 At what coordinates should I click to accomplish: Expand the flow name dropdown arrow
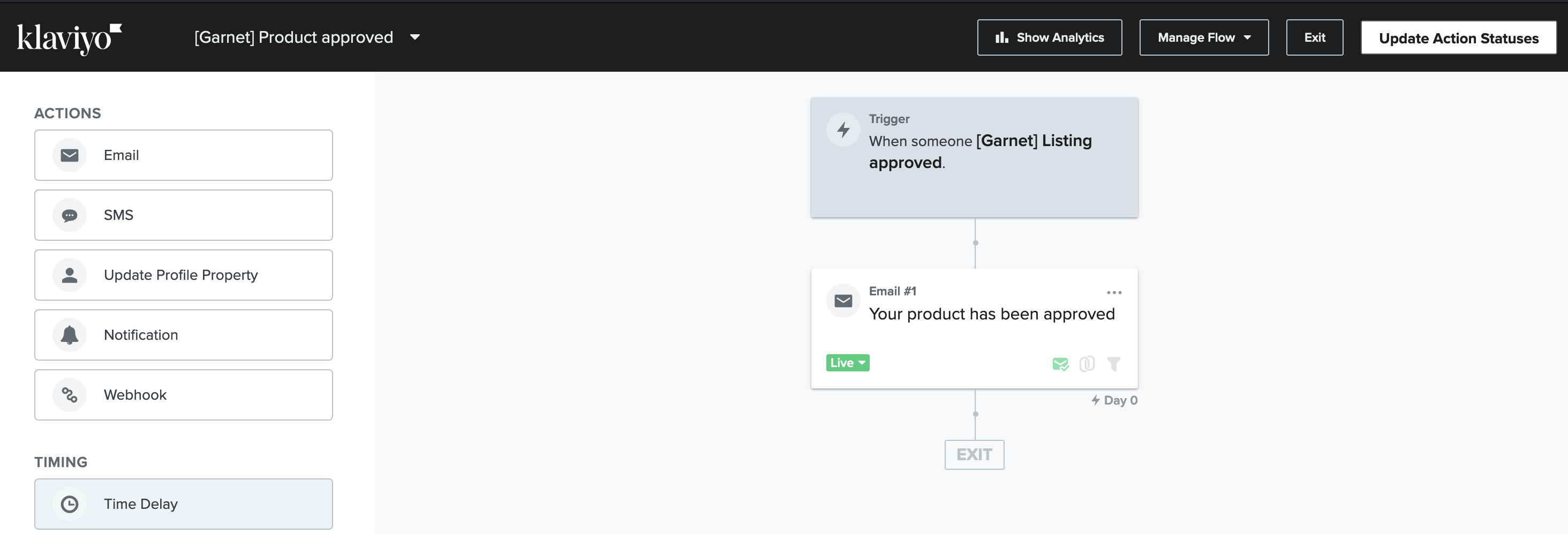414,37
